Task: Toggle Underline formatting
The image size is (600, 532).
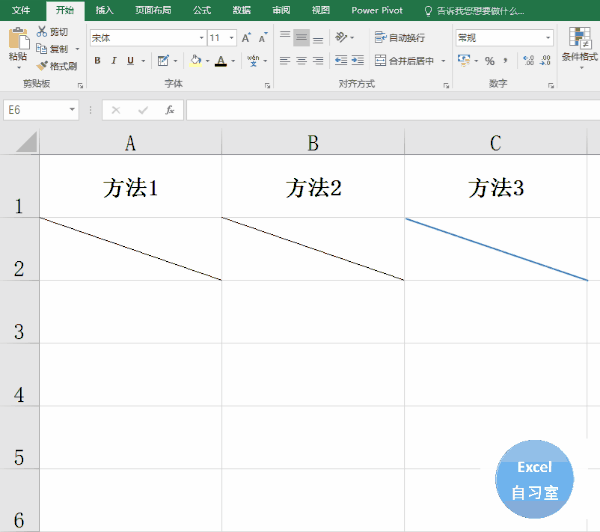Action: coord(130,60)
